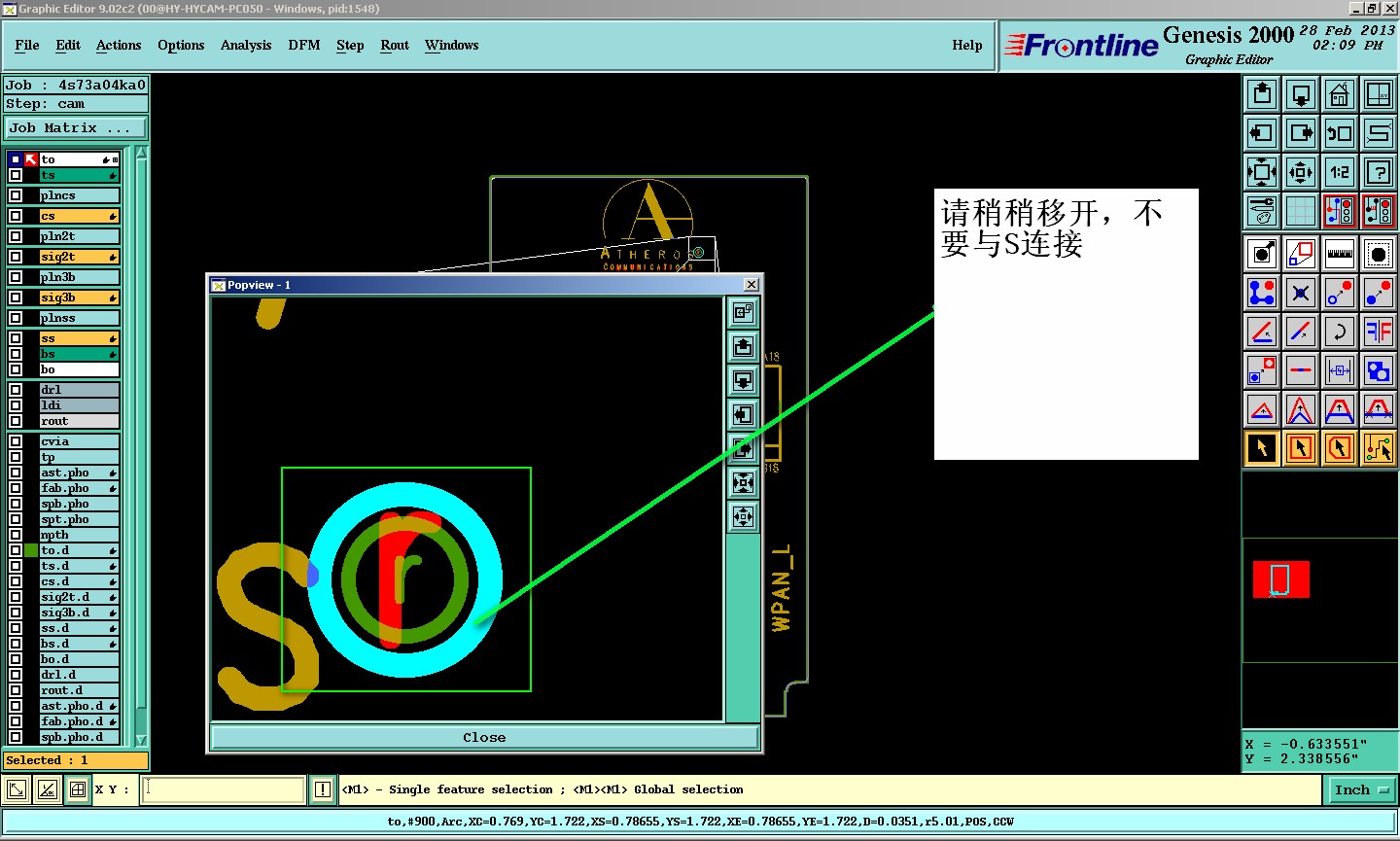Click the overlapping blue circles icon
Screen dimensions: 1400x841
1379,370
